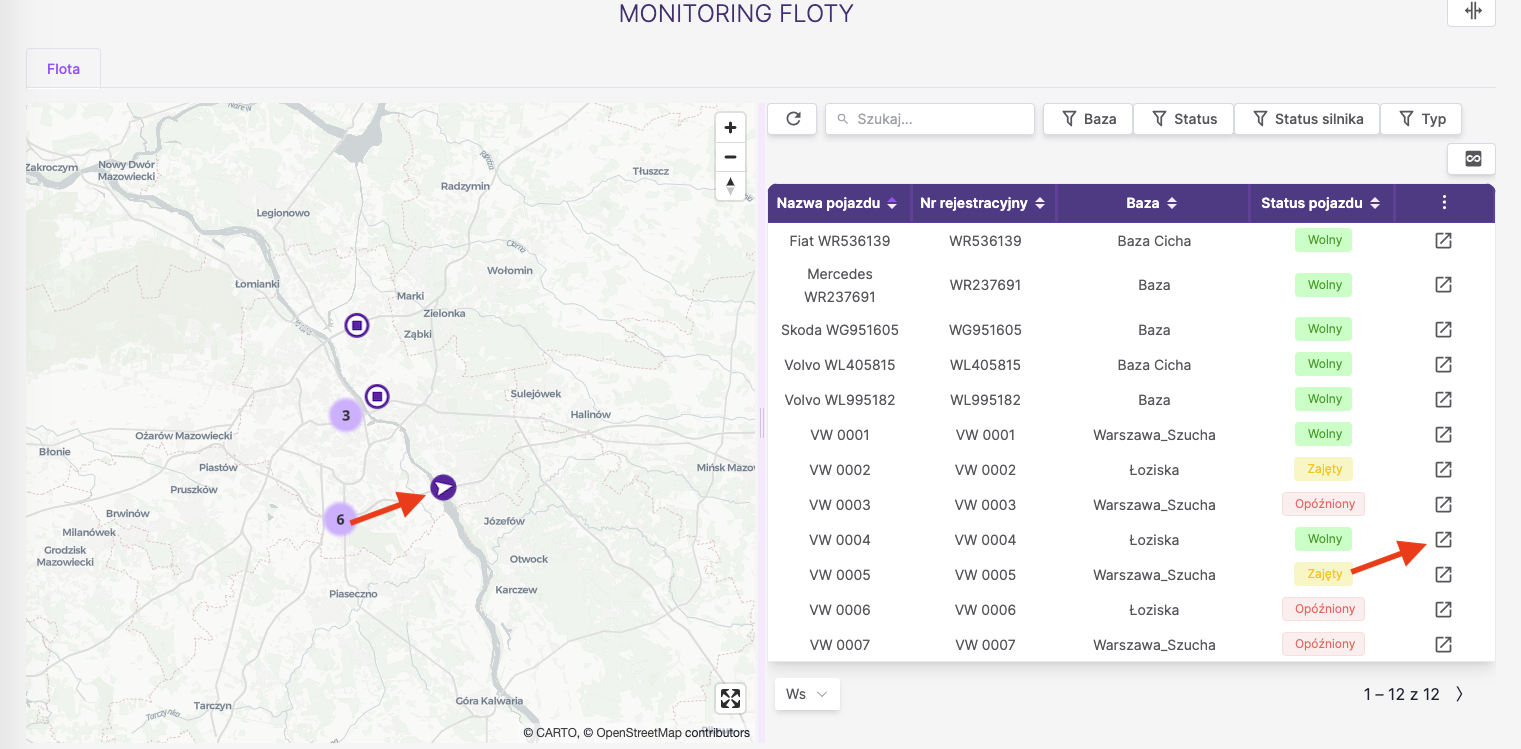Click the refresh table button
Image resolution: width=1521 pixels, height=749 pixels.
[x=793, y=119]
